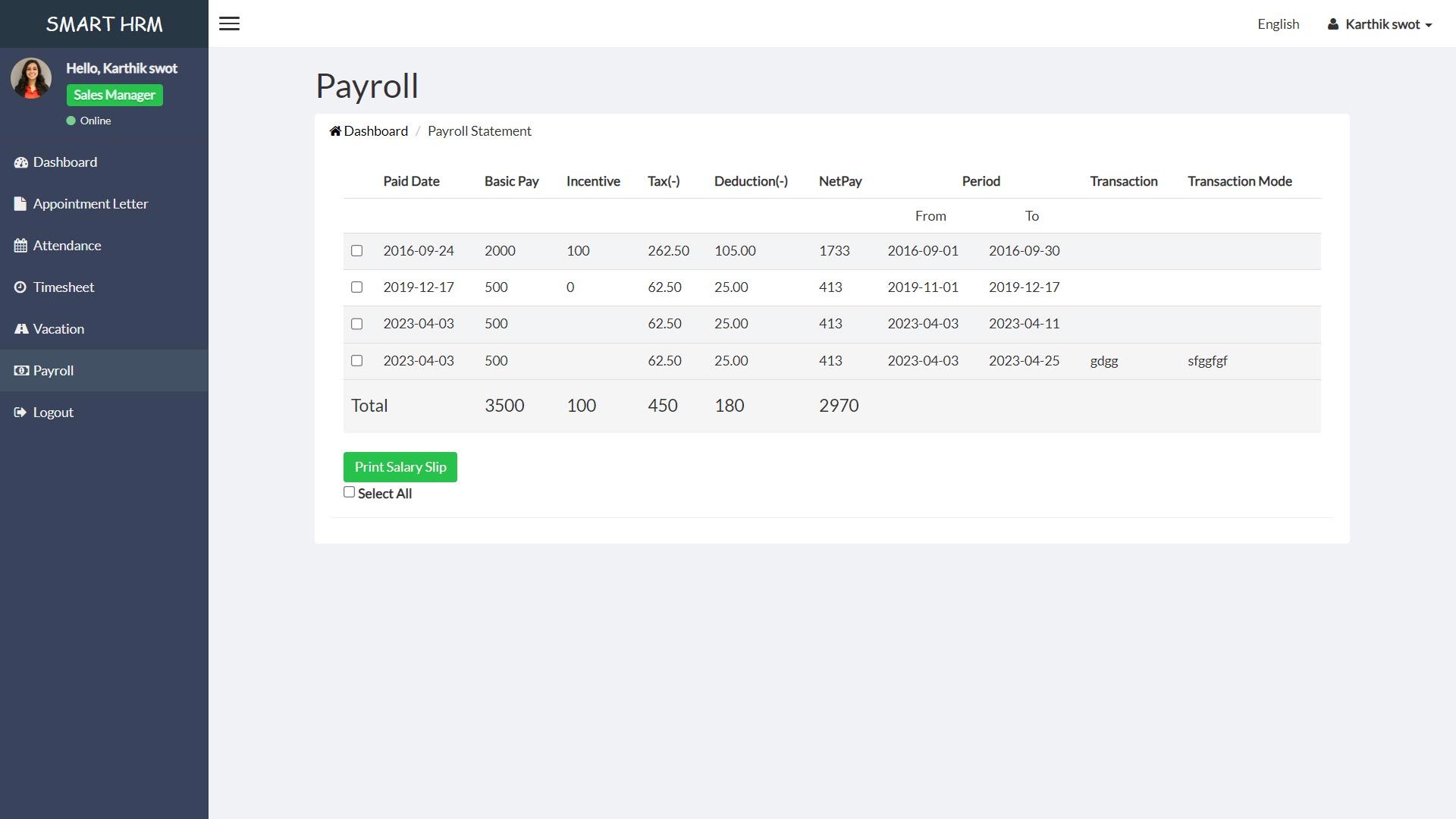Viewport: 1456px width, 819px height.
Task: Follow the Dashboard breadcrumb link
Action: 375,131
